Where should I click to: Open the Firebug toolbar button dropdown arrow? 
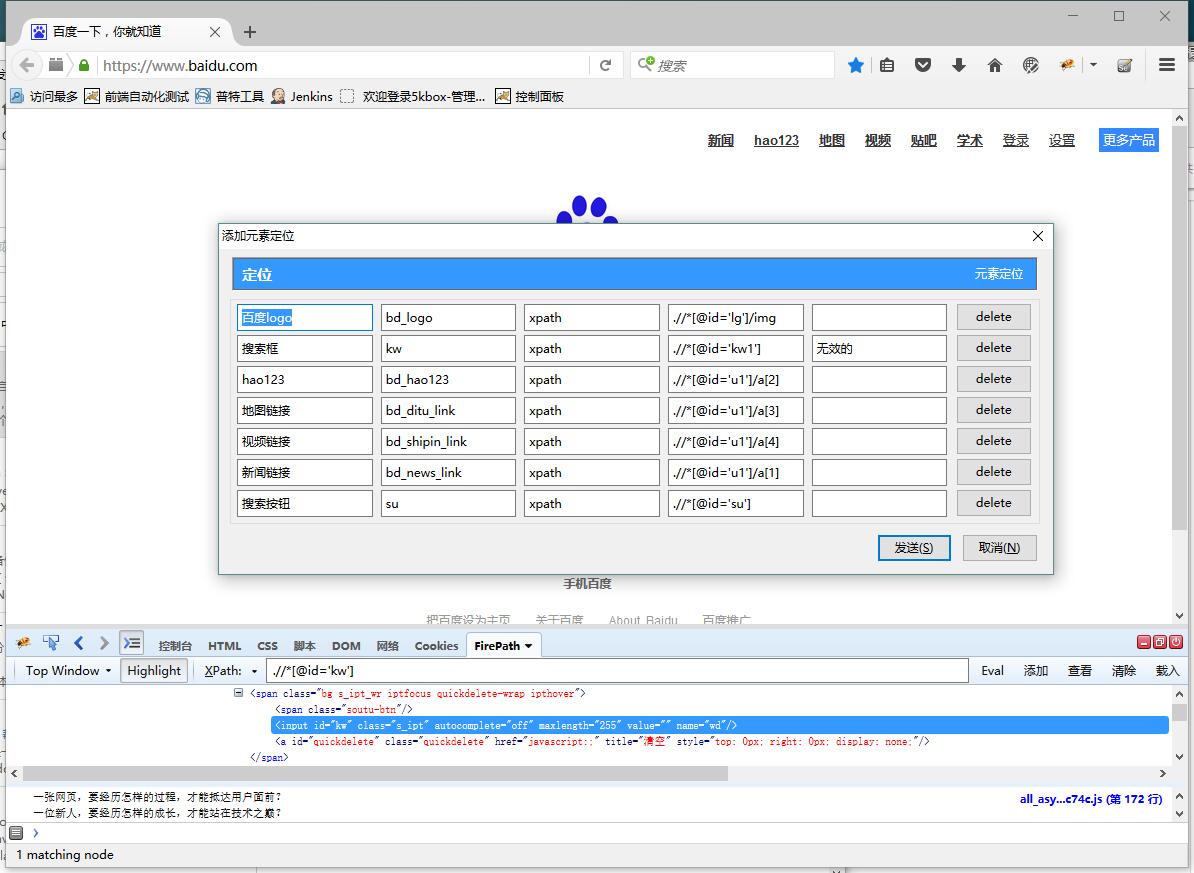click(1093, 65)
